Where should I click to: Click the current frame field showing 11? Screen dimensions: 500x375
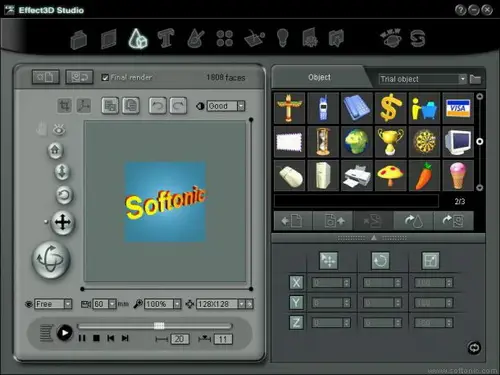coord(223,339)
